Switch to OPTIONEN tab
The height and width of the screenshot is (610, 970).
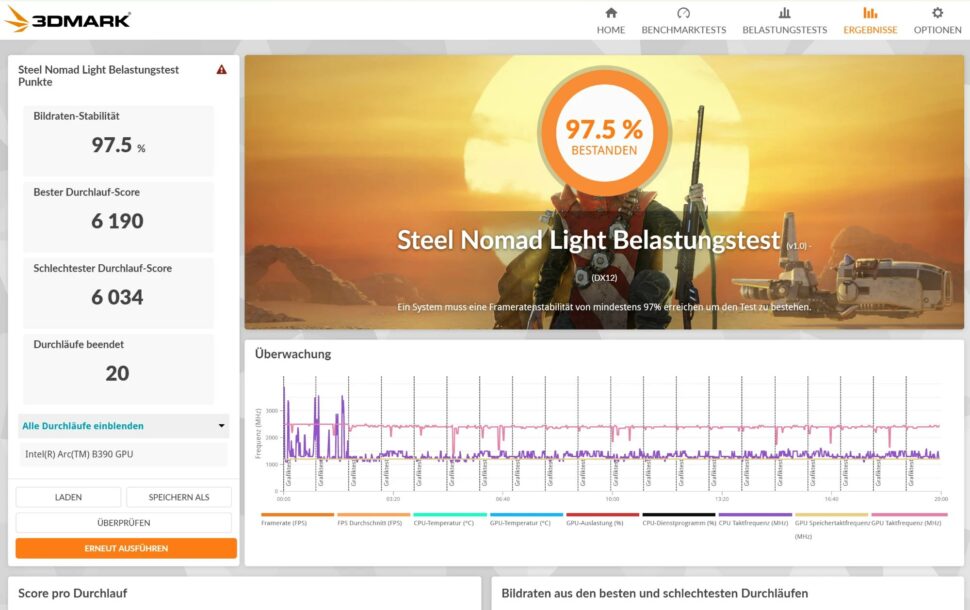click(937, 30)
